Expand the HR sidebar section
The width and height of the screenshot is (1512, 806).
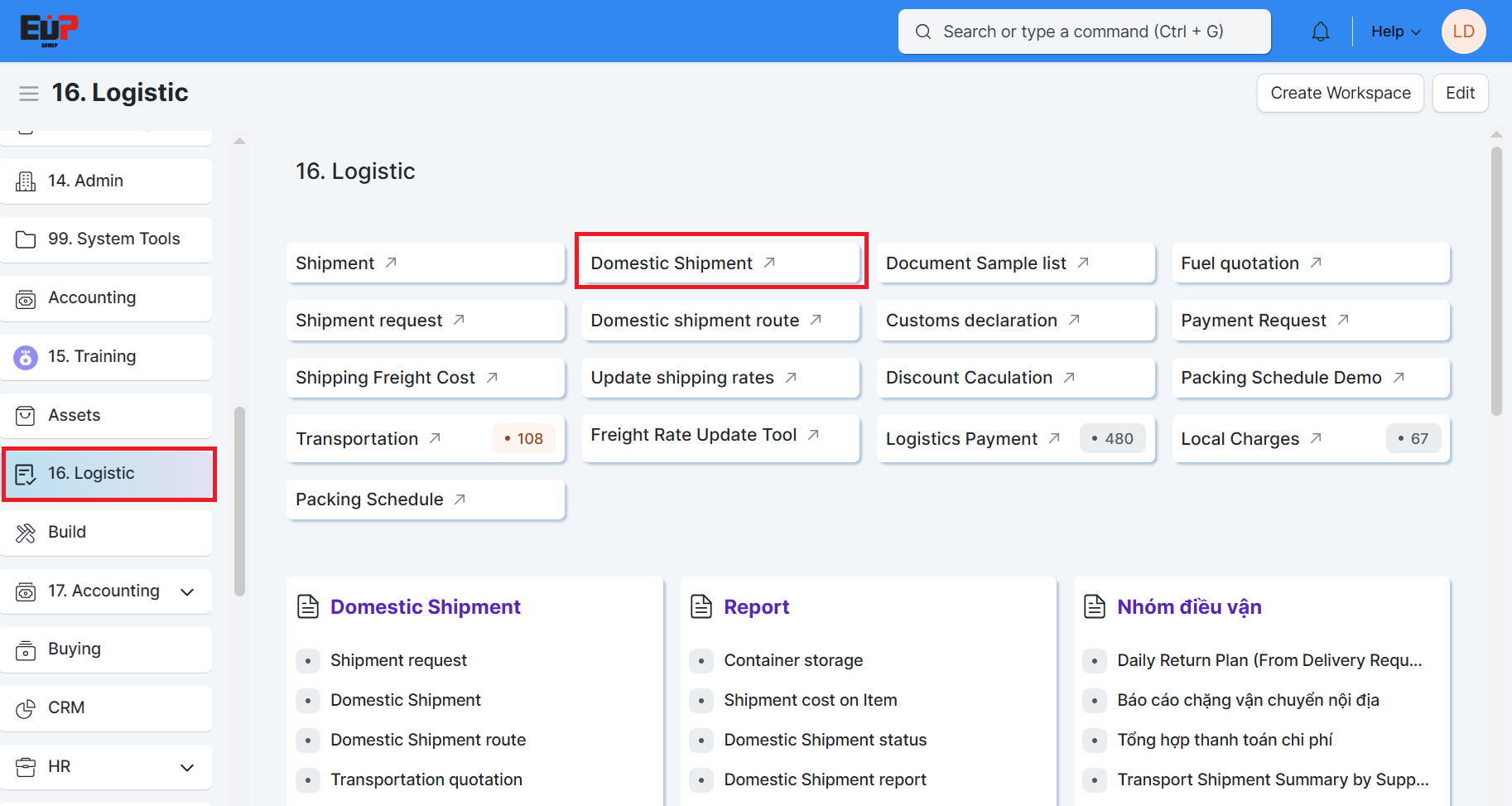pyautogui.click(x=187, y=767)
